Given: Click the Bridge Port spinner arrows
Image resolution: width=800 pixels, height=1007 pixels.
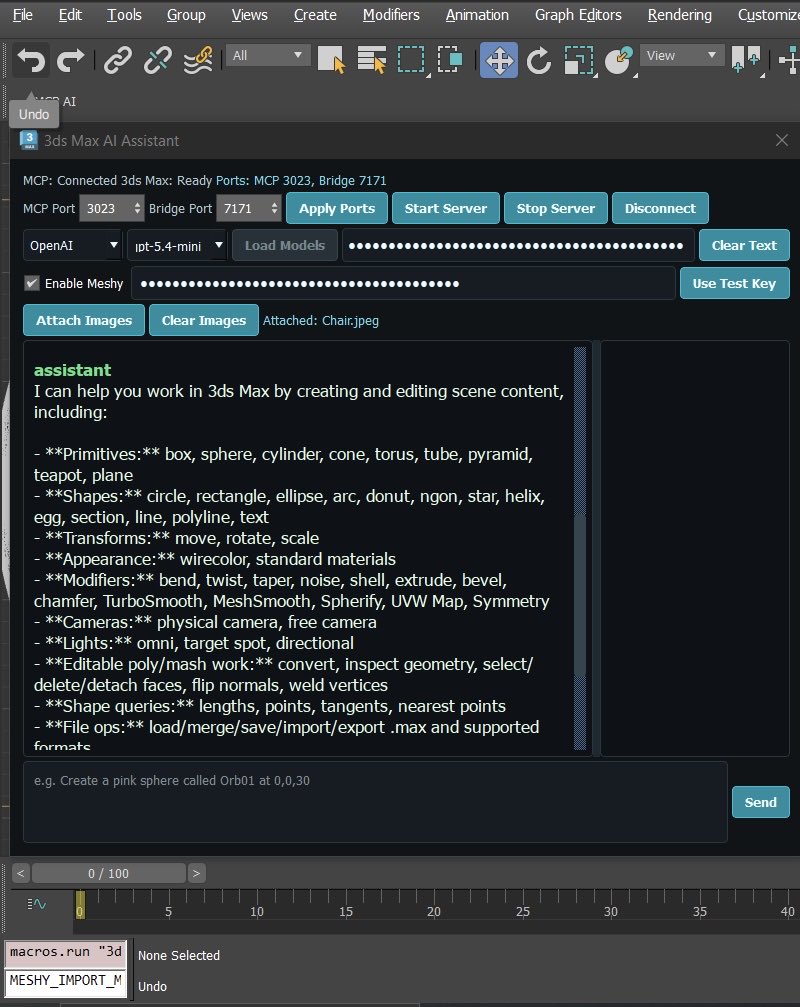Looking at the screenshot, I should pyautogui.click(x=274, y=208).
